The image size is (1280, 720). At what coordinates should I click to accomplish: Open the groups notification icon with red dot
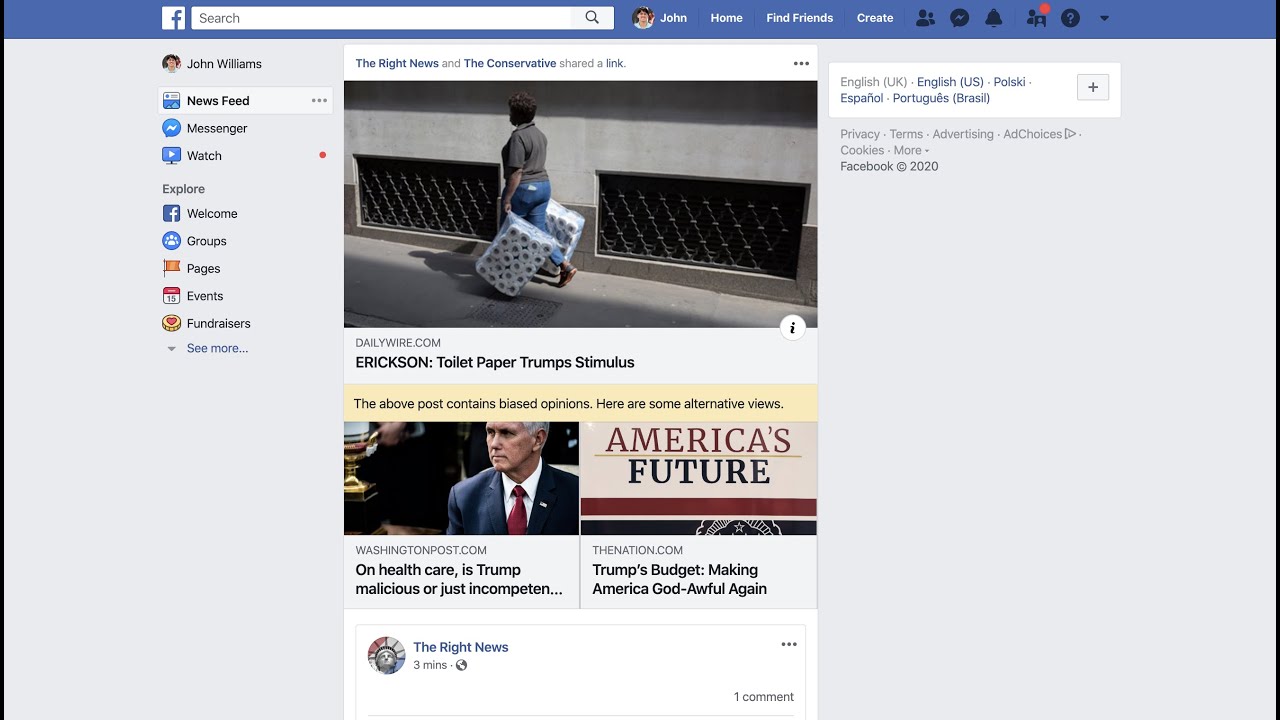[x=1036, y=18]
